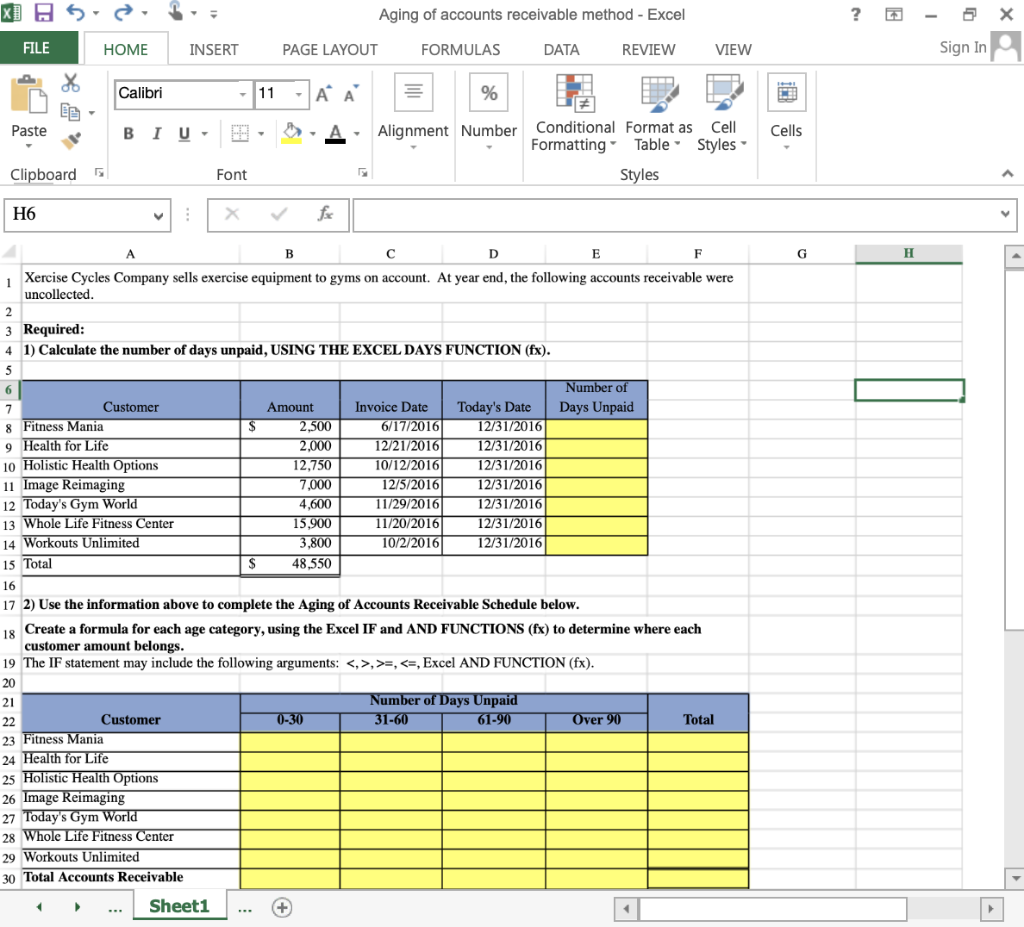Toggle Italic formatting
Image resolution: width=1024 pixels, height=927 pixels.
156,133
